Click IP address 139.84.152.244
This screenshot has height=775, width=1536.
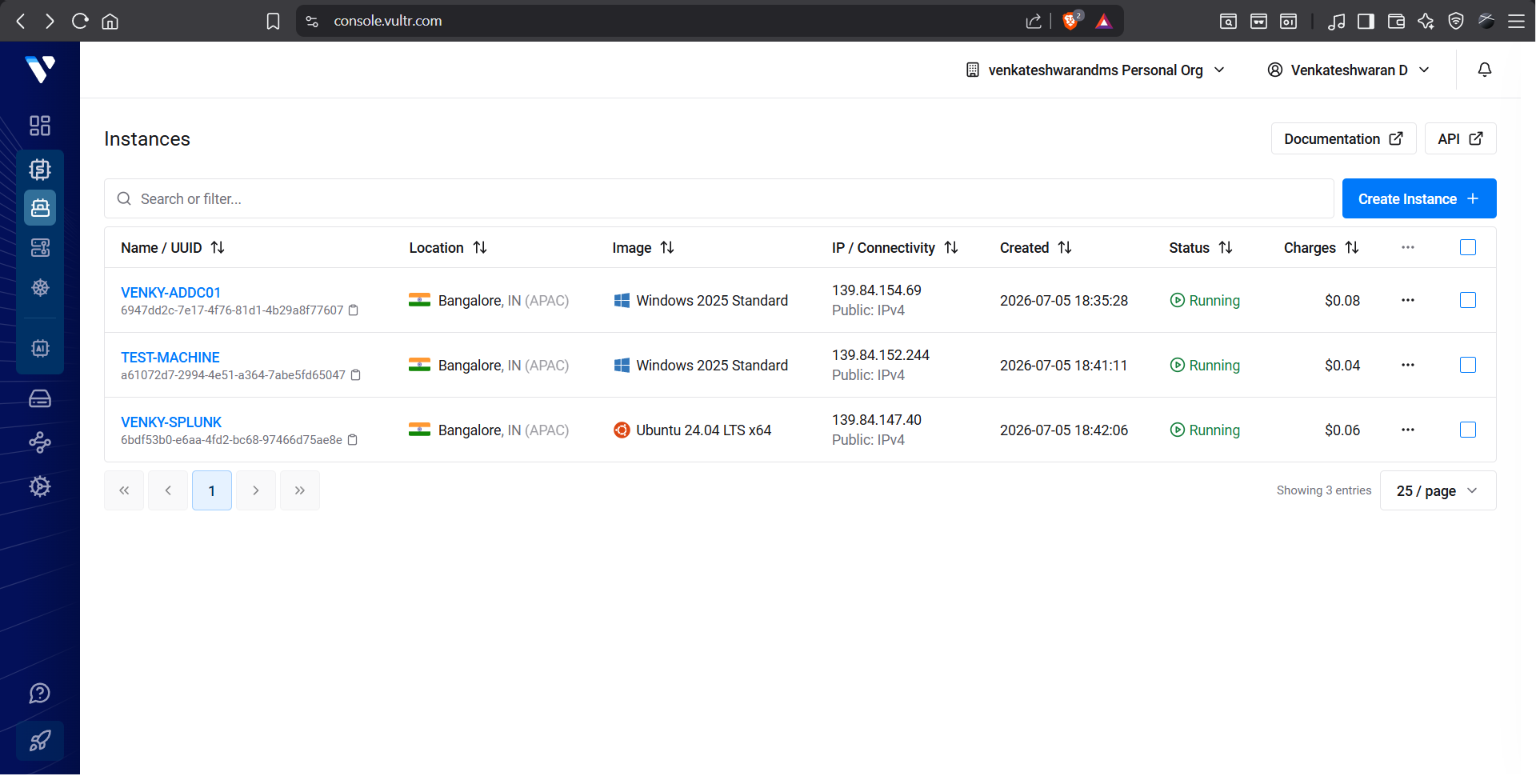point(881,355)
